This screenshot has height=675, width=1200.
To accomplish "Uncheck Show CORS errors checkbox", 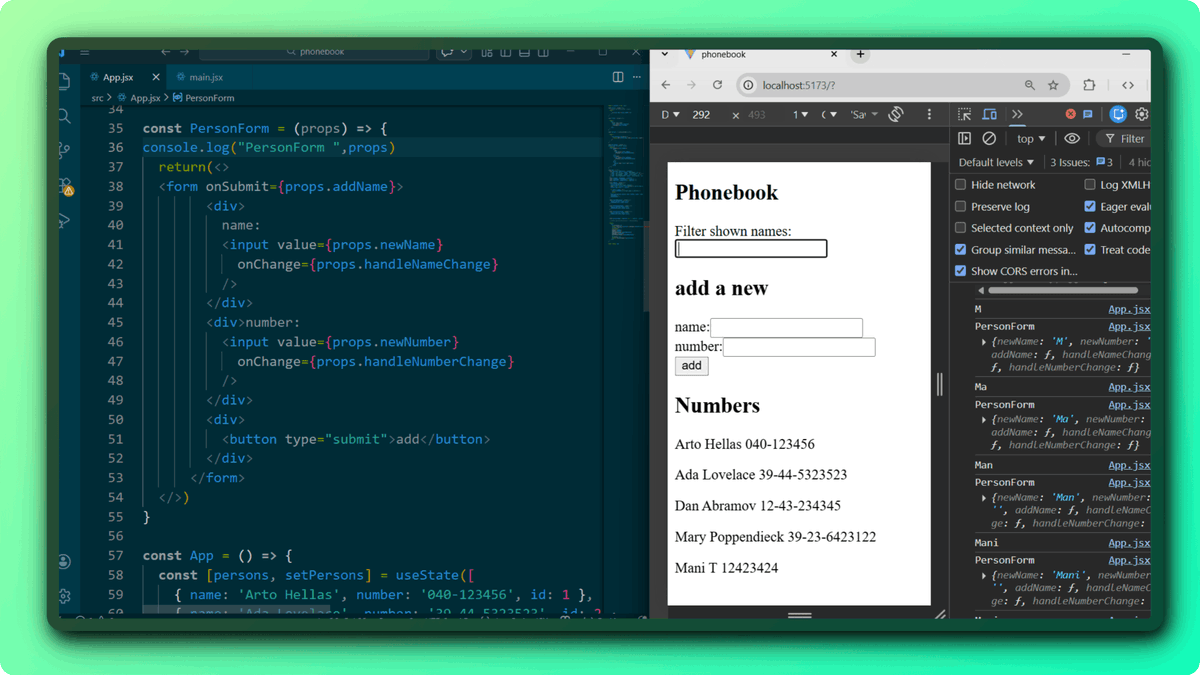I will pyautogui.click(x=961, y=271).
